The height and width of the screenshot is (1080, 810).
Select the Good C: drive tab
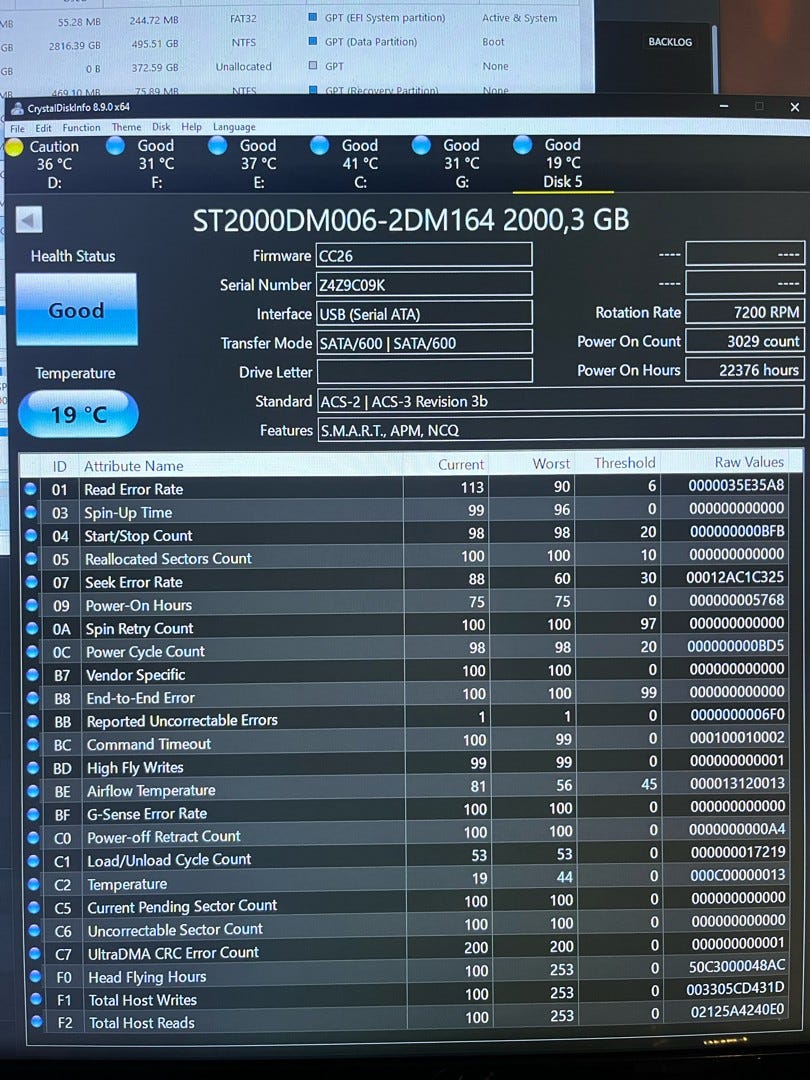350,164
